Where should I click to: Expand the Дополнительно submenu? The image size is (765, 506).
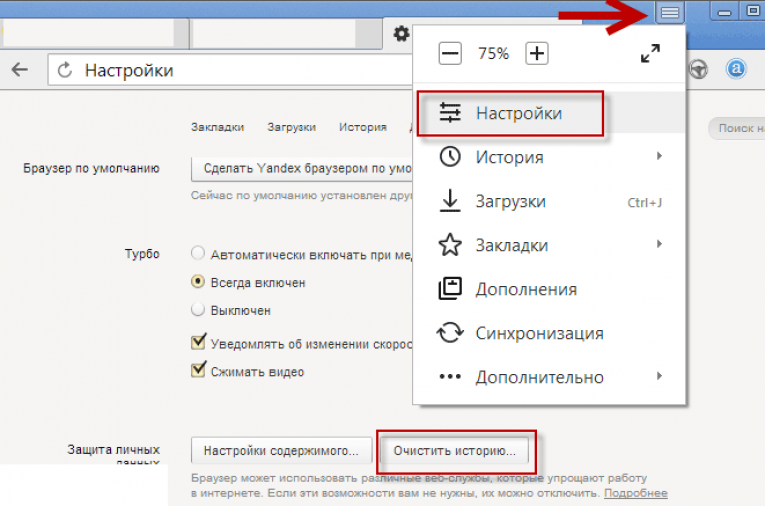[659, 377]
